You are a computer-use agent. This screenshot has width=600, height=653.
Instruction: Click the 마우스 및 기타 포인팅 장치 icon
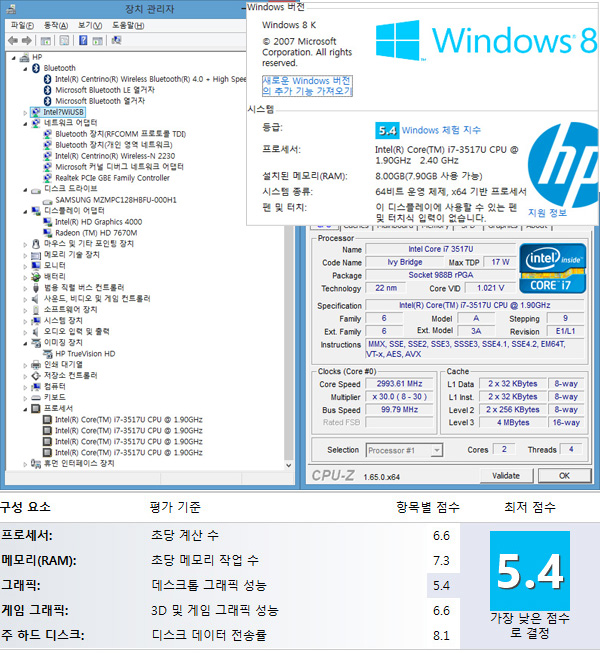click(36, 244)
